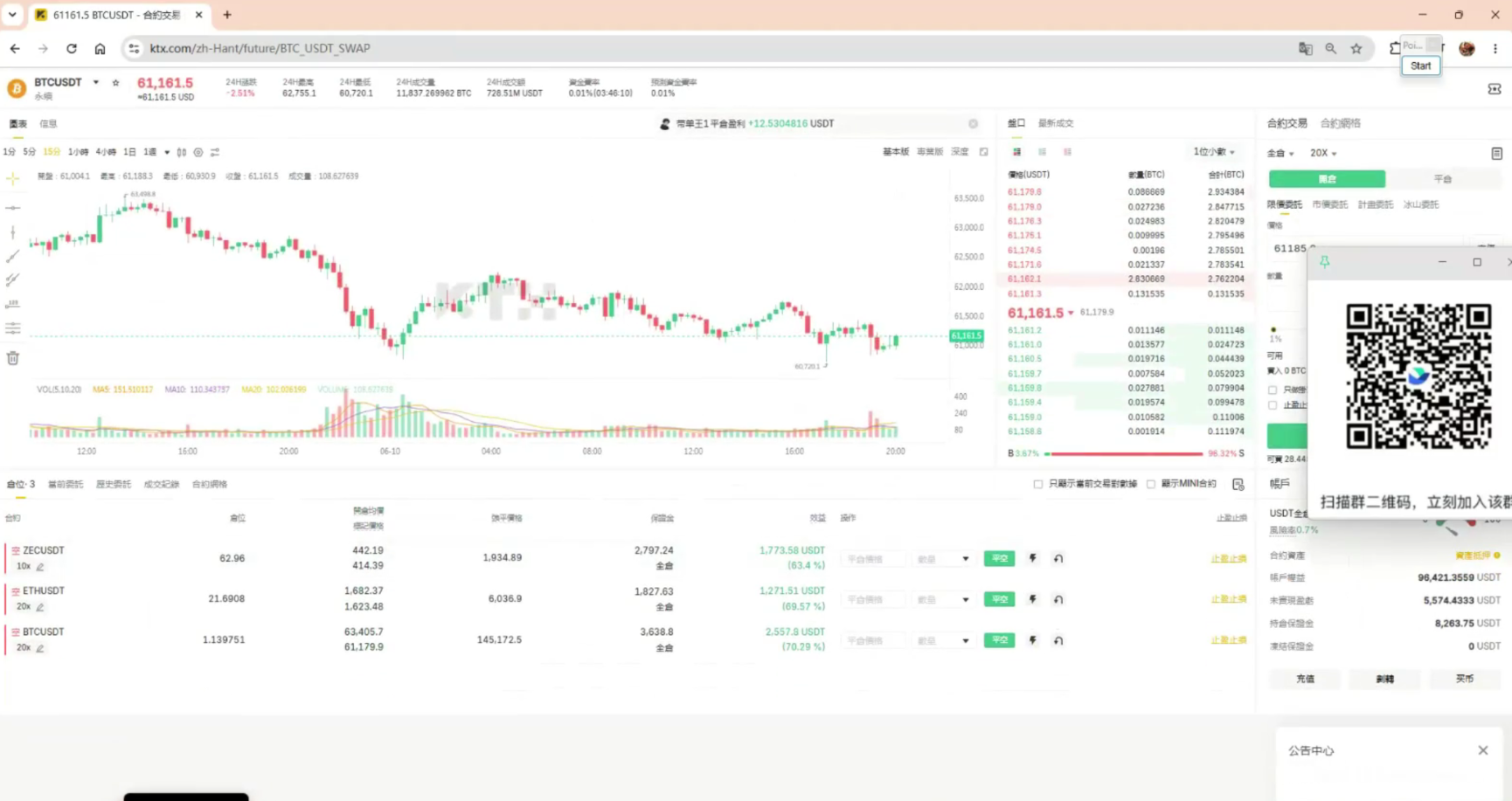
Task: Open candlestick chart type icon
Action: (x=182, y=152)
